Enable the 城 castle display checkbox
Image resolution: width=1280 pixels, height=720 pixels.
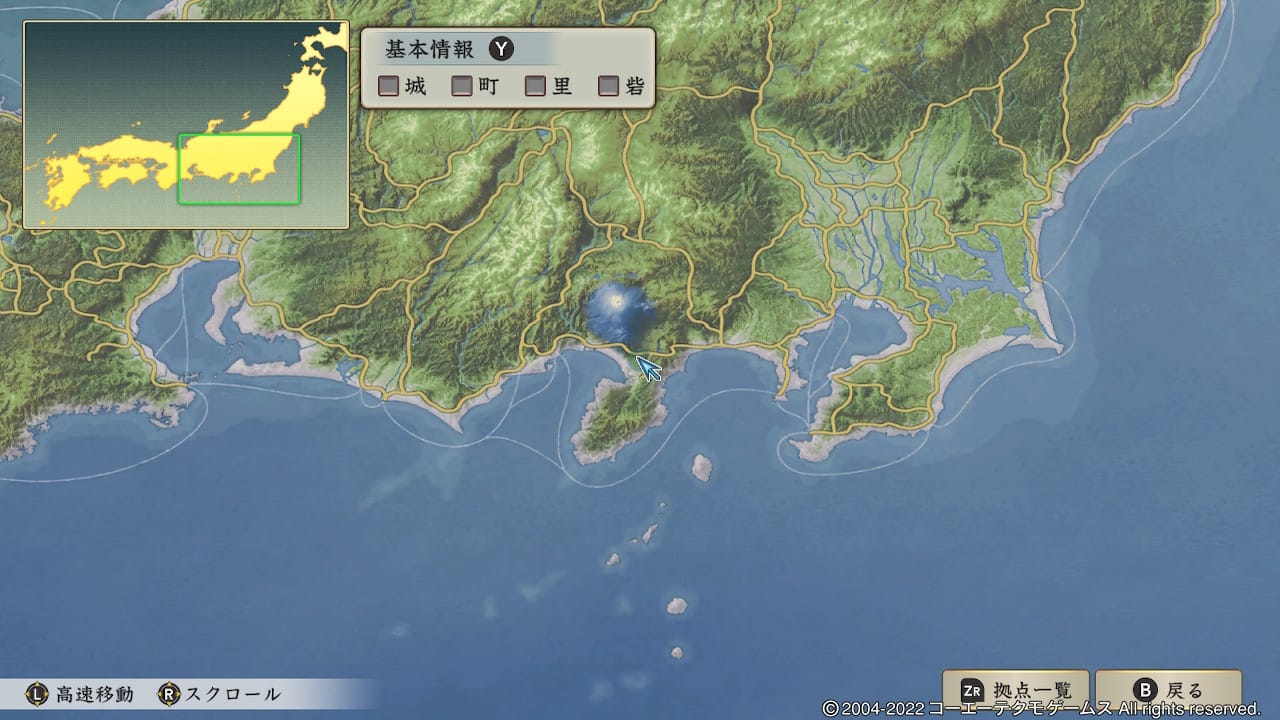pyautogui.click(x=388, y=86)
